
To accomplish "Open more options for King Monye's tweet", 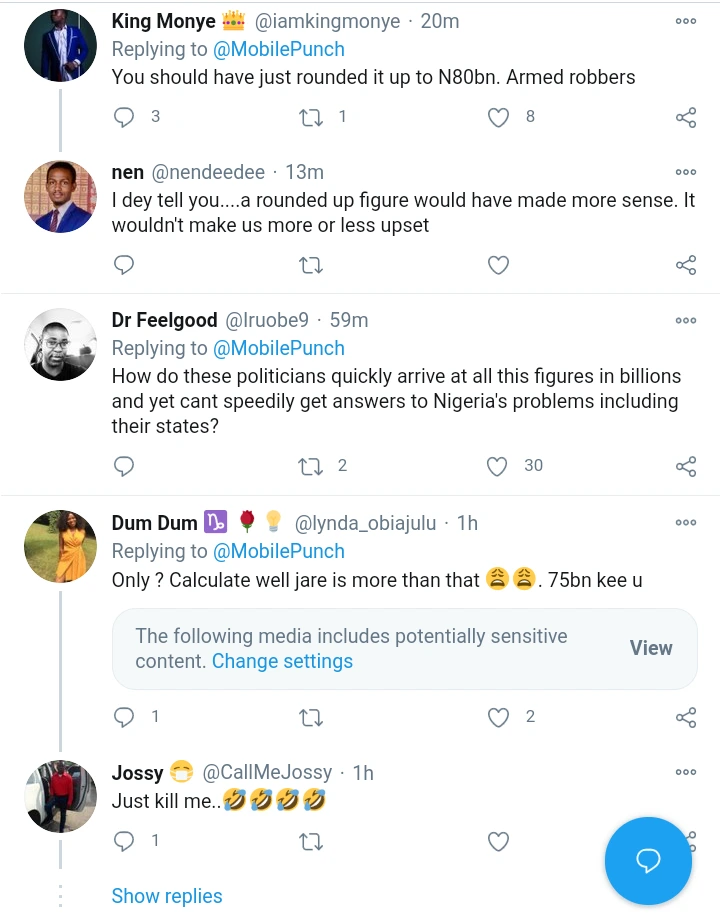I will tap(686, 21).
